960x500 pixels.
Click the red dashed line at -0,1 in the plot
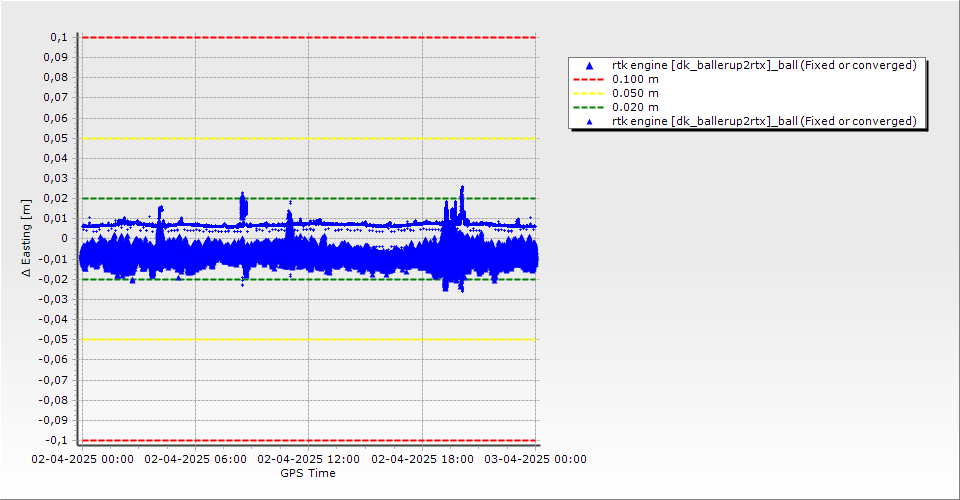309,440
